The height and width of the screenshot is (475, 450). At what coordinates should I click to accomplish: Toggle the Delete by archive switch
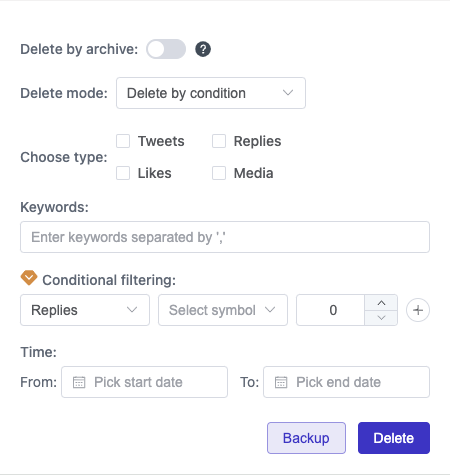[166, 49]
